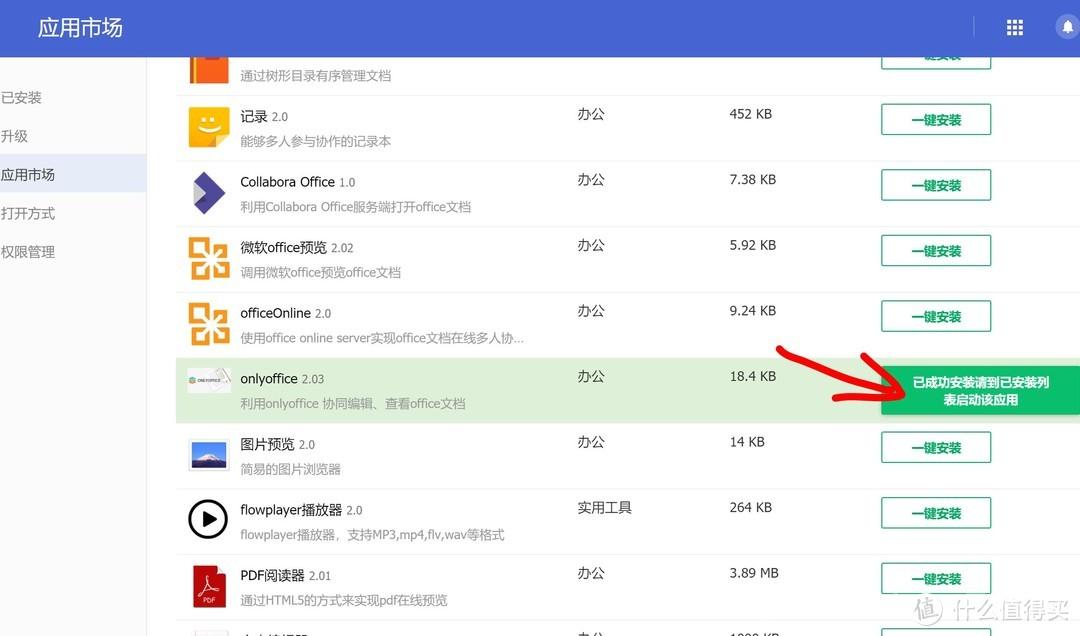Click the notification bell icon

pos(1067,28)
